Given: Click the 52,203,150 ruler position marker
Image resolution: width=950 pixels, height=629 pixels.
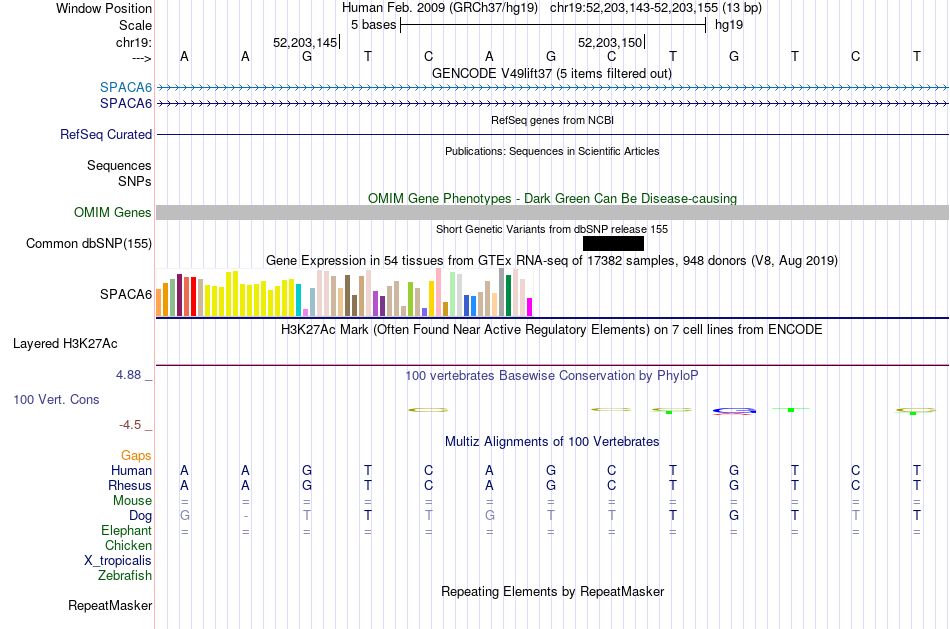Looking at the screenshot, I should pyautogui.click(x=611, y=42).
